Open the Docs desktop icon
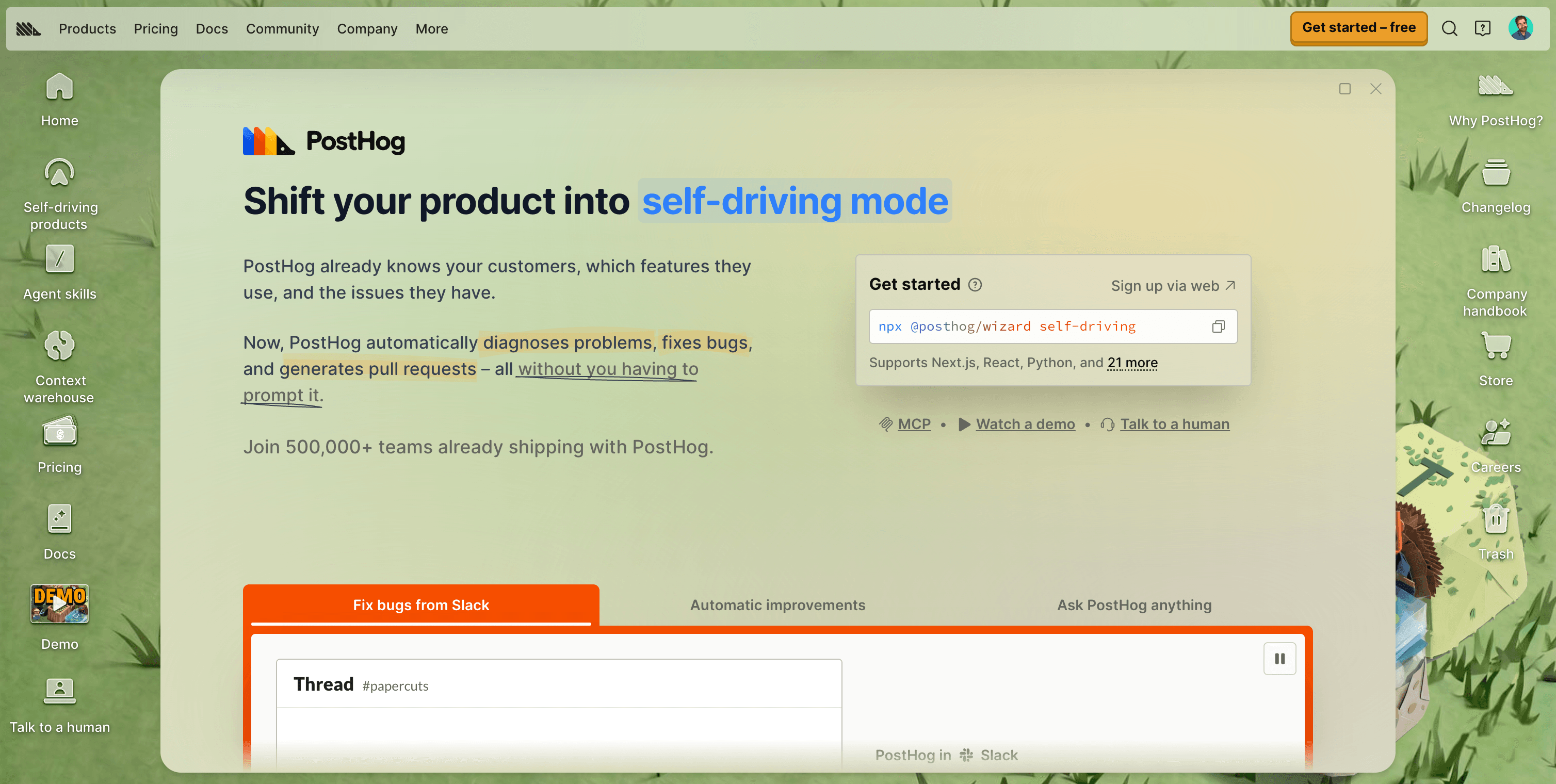1556x784 pixels. coord(59,532)
